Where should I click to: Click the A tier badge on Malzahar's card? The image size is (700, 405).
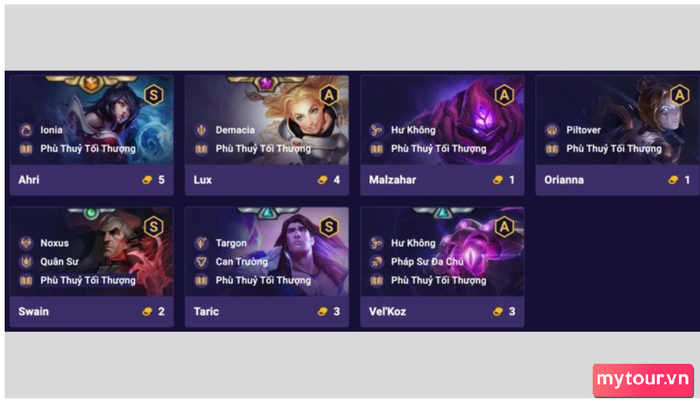(x=504, y=95)
